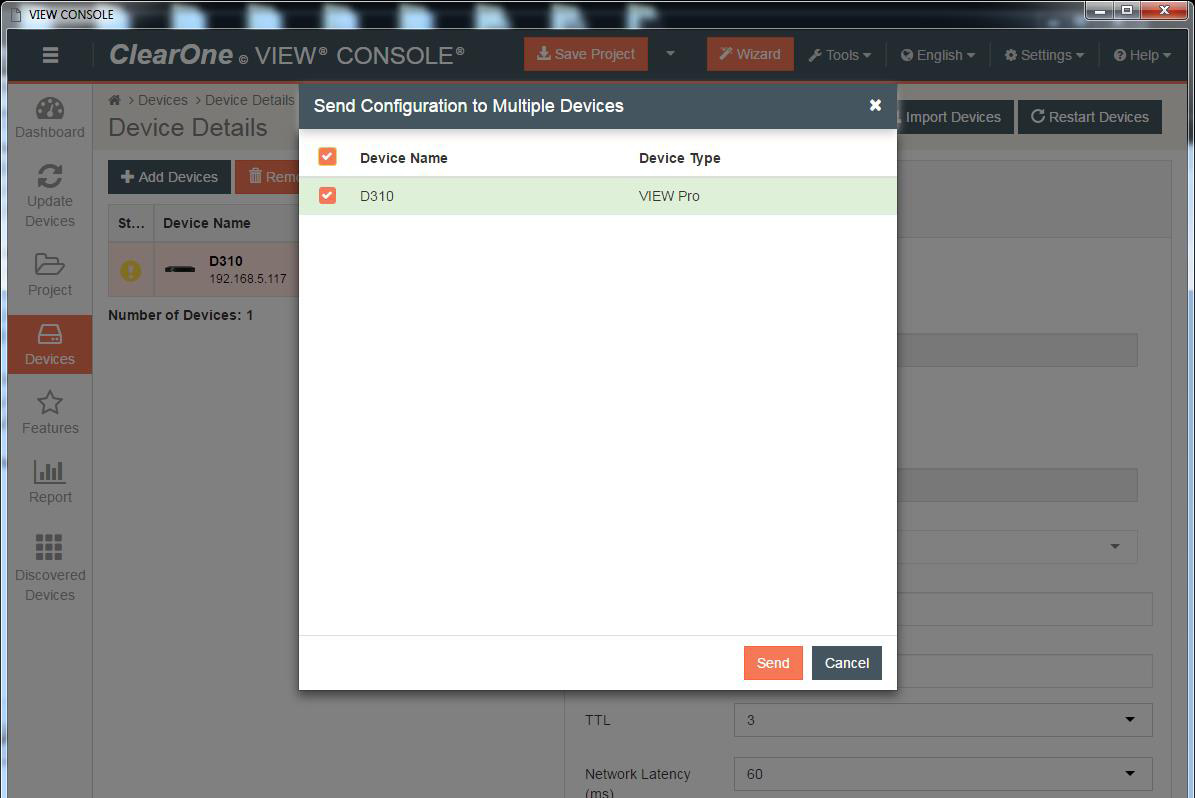The width and height of the screenshot is (1195, 798).
Task: Expand the Tools menu
Action: [x=840, y=55]
